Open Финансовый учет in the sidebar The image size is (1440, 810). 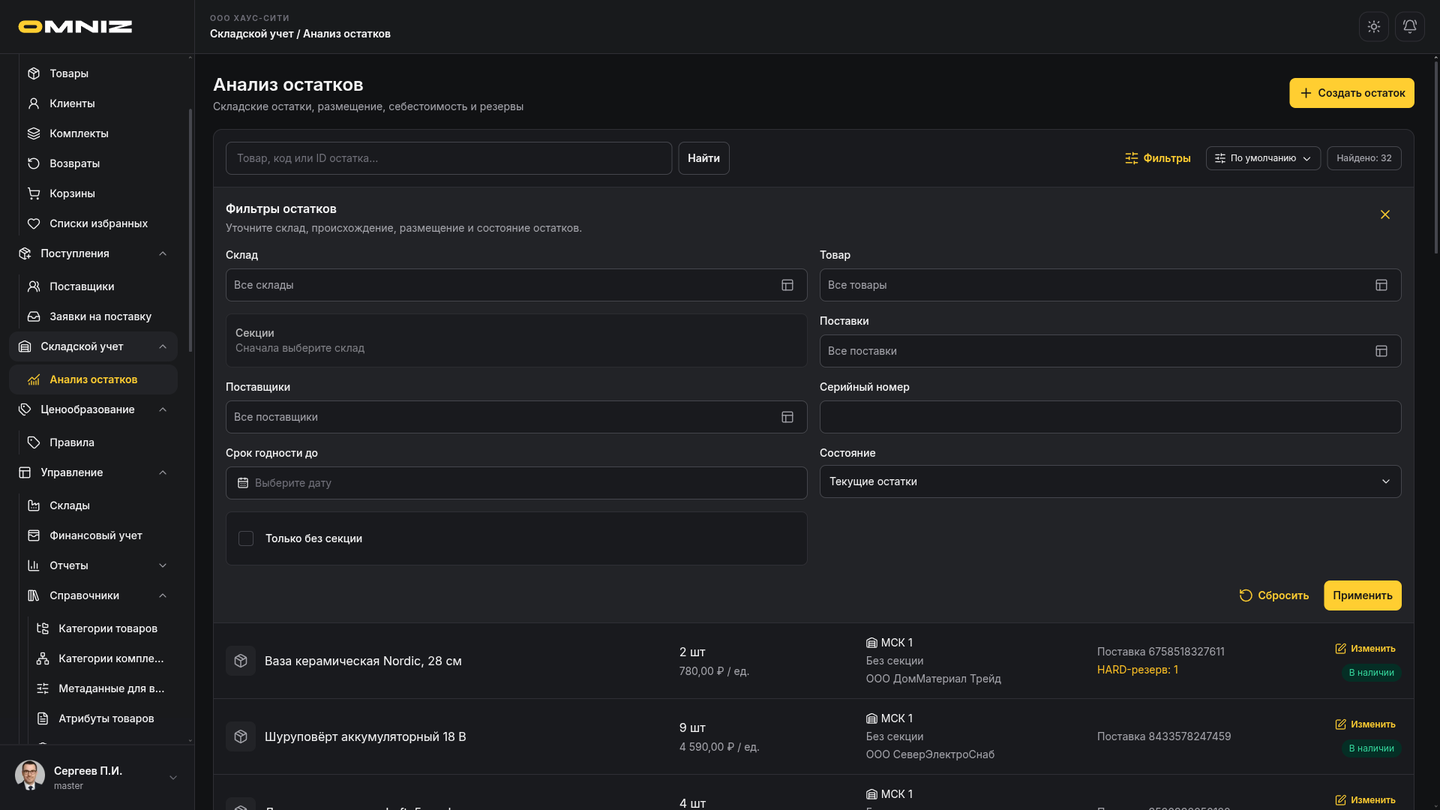point(94,535)
